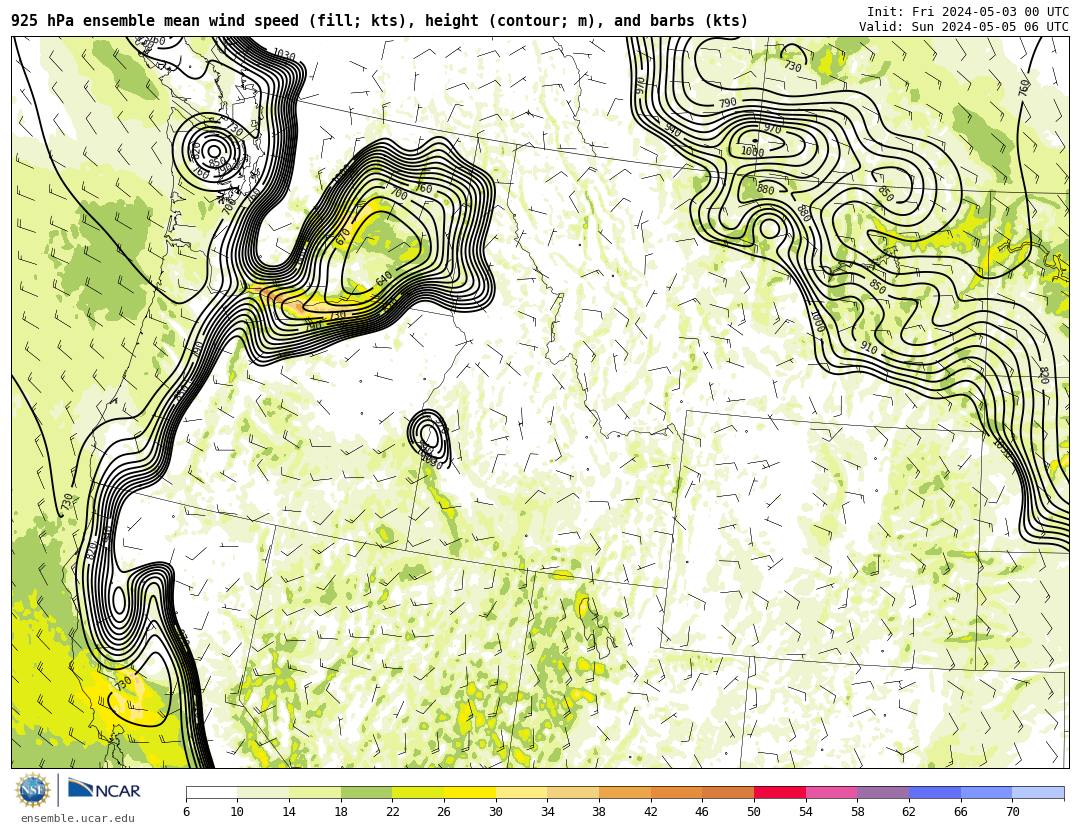Pick the medium green 18–22 kts swatch
This screenshot has width=1080, height=831.
[366, 792]
